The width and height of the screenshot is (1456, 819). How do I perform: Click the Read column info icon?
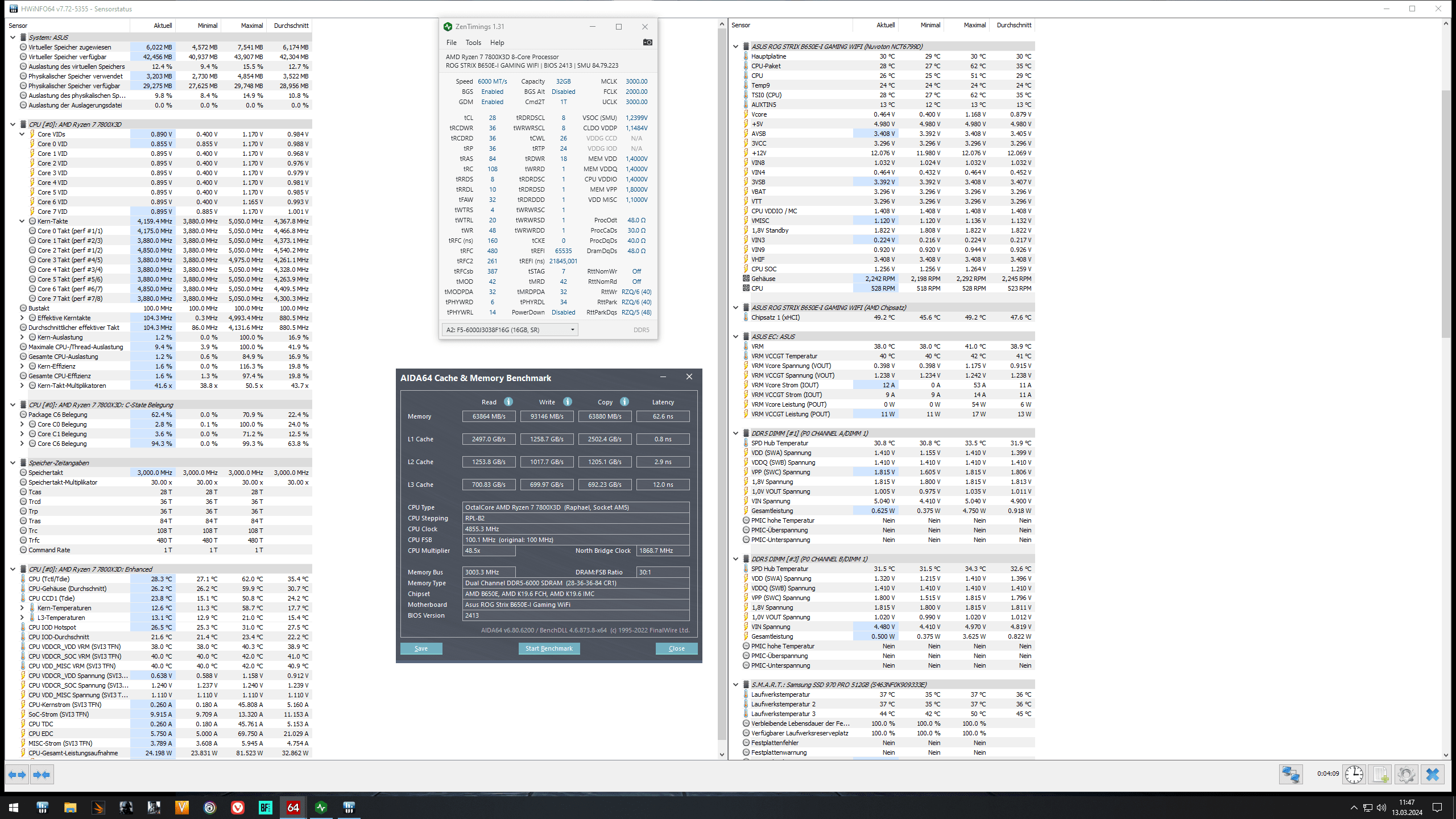coord(508,402)
